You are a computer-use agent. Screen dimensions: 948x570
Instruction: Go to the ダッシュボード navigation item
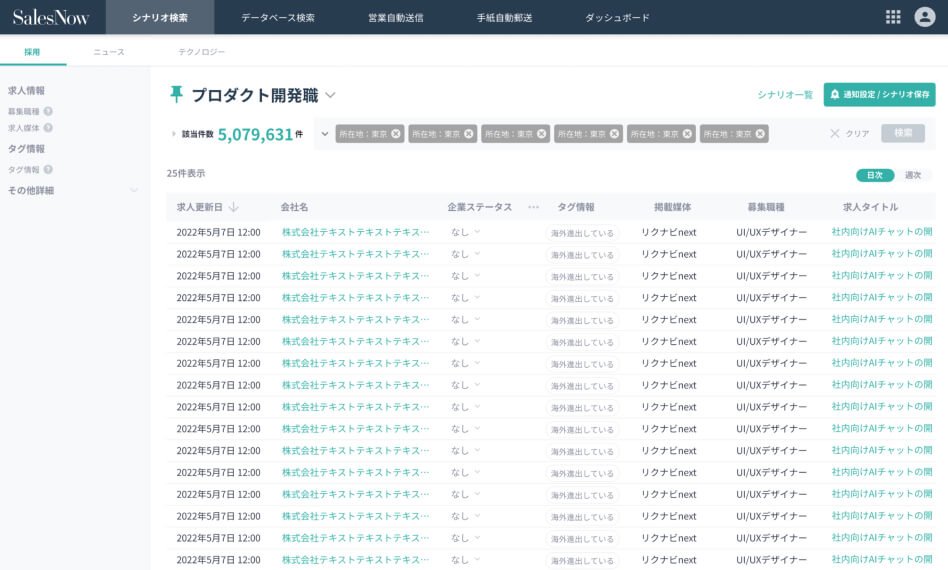point(617,18)
